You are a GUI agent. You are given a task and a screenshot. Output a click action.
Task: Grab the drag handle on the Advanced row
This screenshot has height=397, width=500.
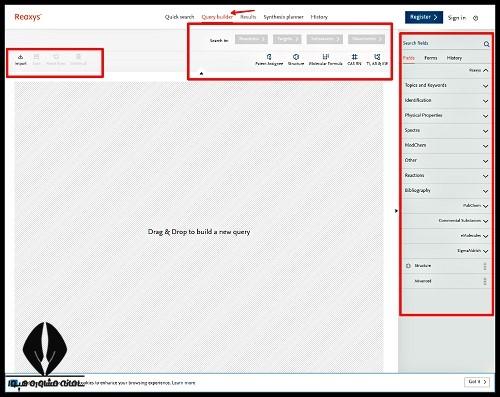coord(485,281)
